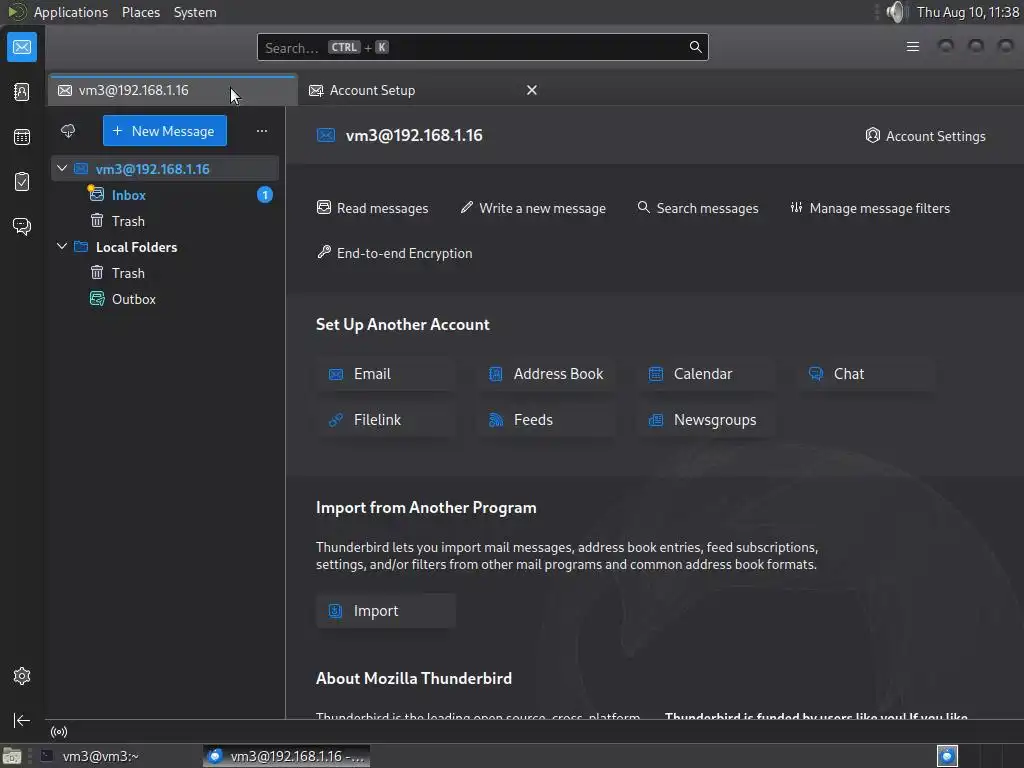Viewport: 1024px width, 768px height.
Task: Open the Address Book space icon
Action: coord(22,92)
